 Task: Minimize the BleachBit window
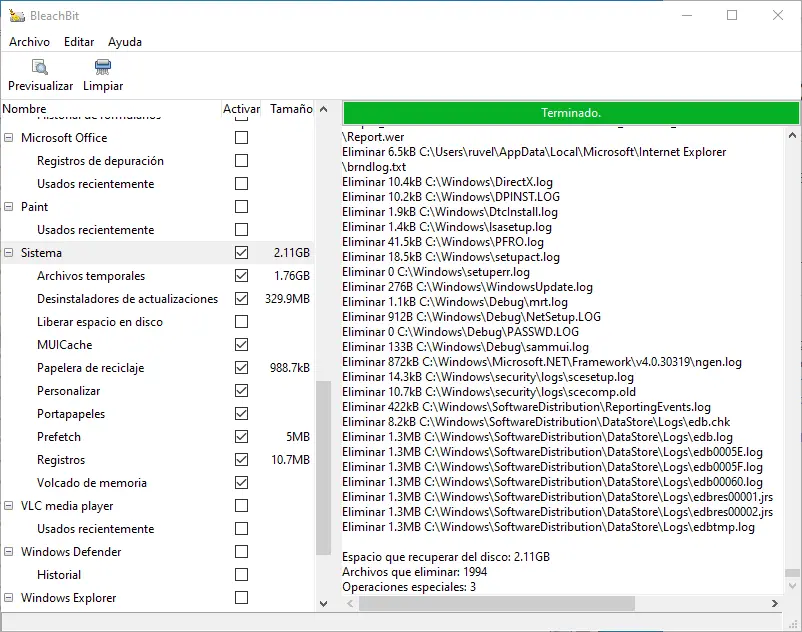[687, 15]
